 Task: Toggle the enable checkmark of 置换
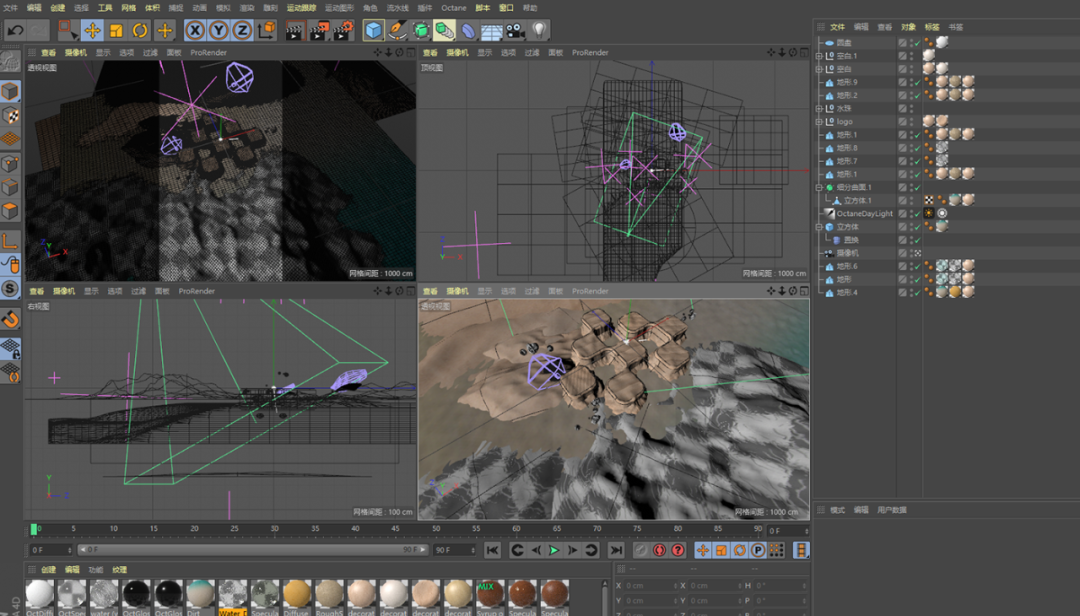(917, 240)
